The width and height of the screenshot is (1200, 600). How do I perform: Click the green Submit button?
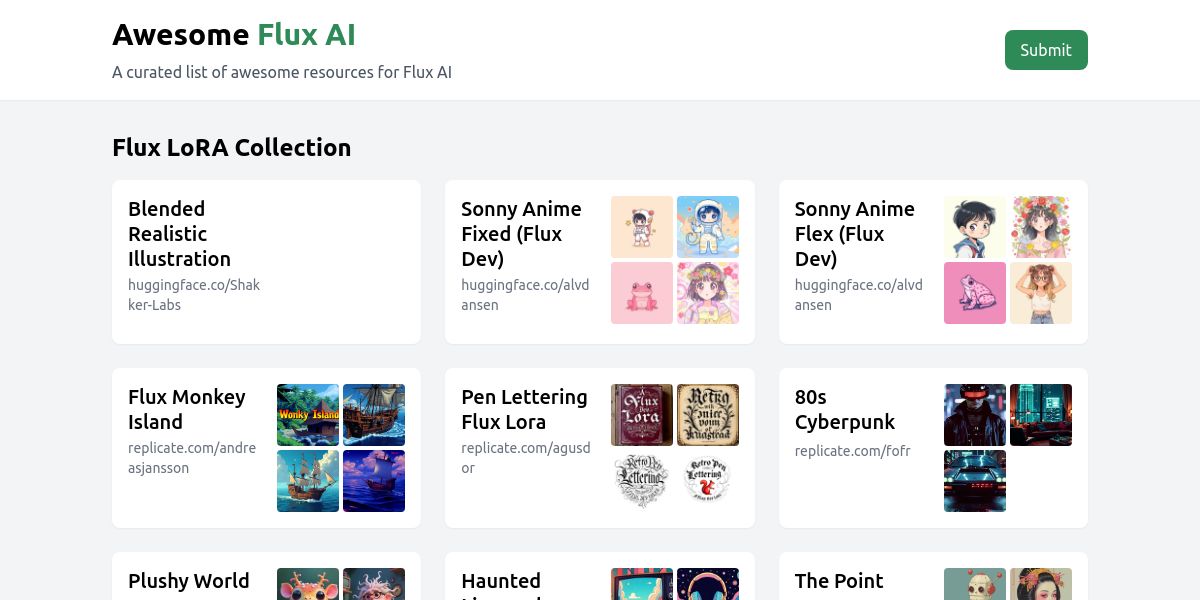click(1046, 50)
